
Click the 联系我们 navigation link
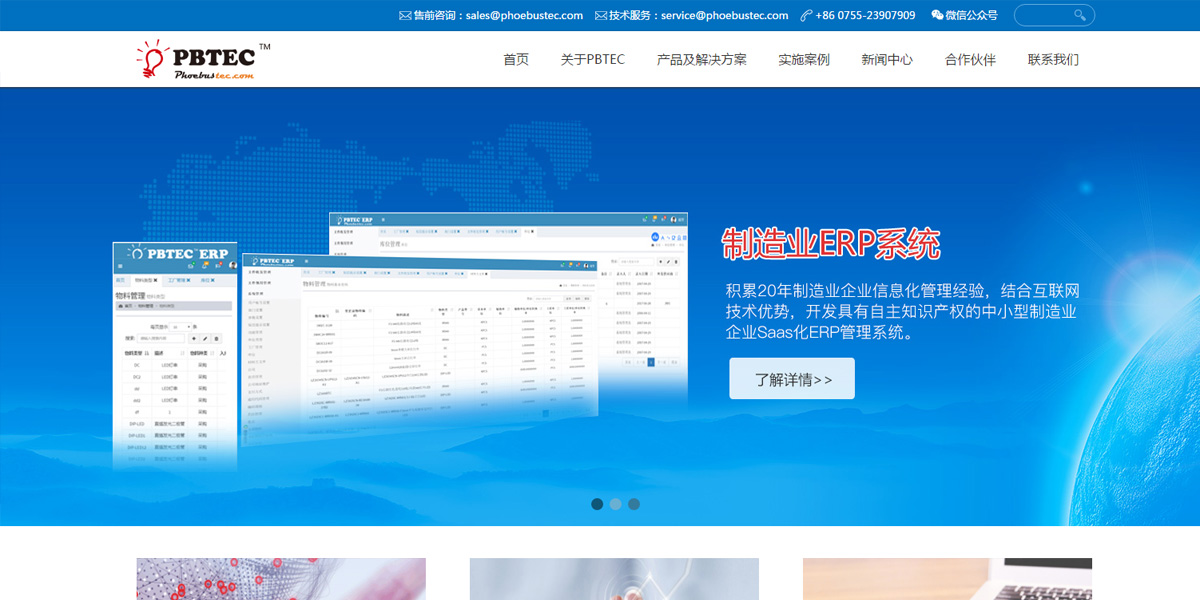click(1053, 60)
